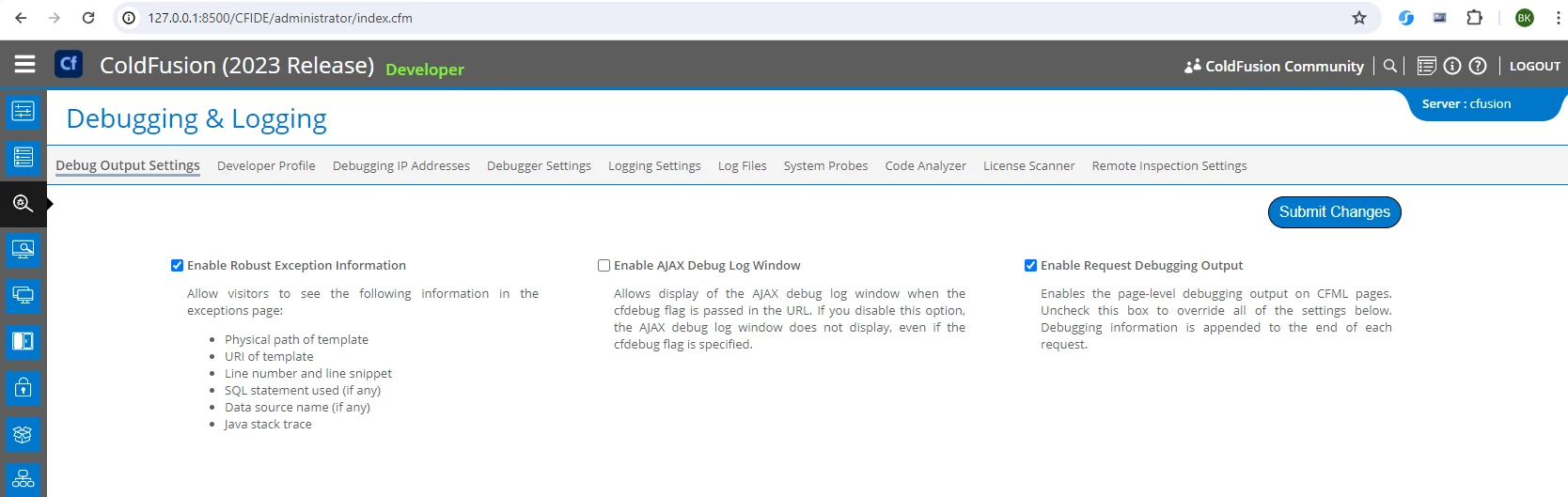Open Data & Services database icon in sidebar
The width and height of the screenshot is (1568, 497).
[x=24, y=157]
